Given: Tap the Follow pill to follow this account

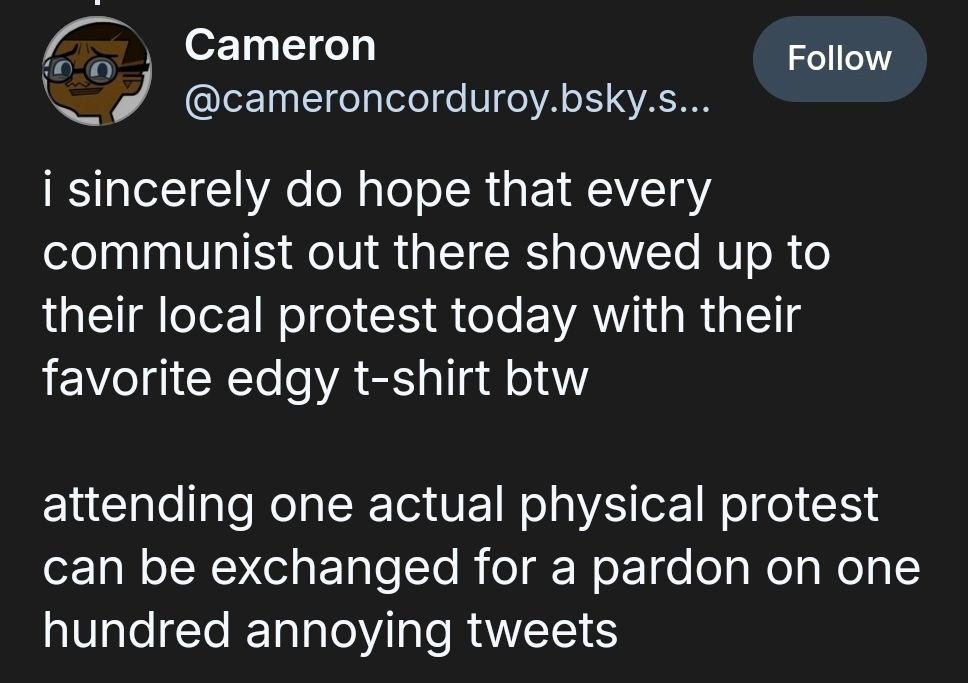Looking at the screenshot, I should pyautogui.click(x=839, y=59).
